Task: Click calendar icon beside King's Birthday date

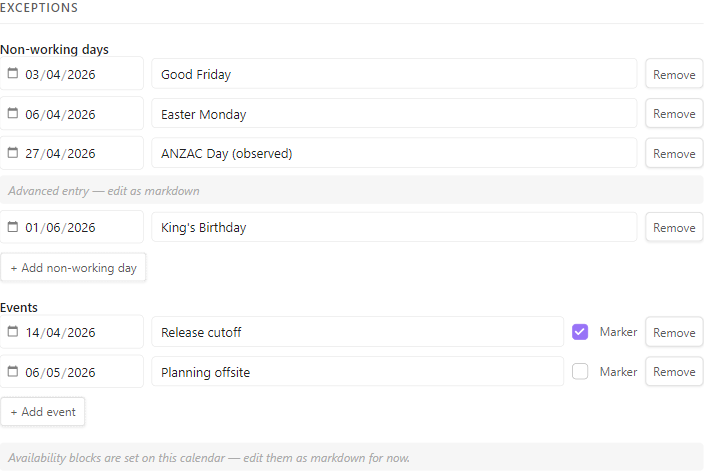Action: tap(13, 227)
